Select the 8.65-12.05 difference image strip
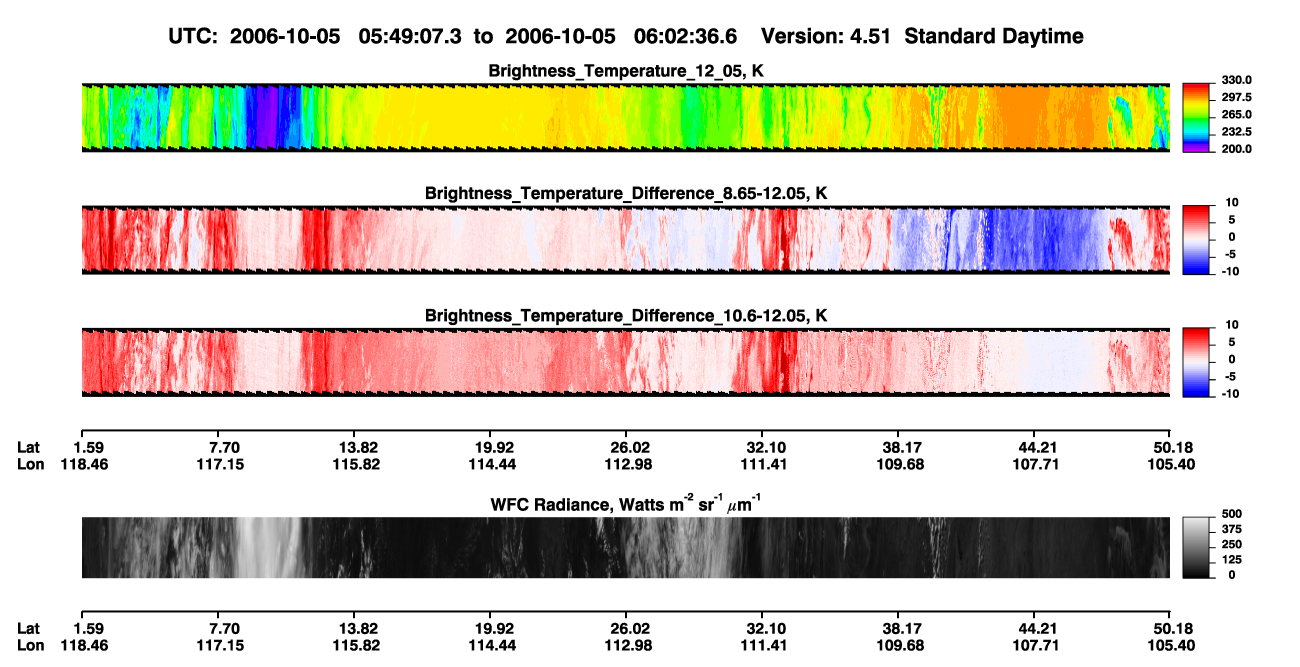 click(625, 239)
